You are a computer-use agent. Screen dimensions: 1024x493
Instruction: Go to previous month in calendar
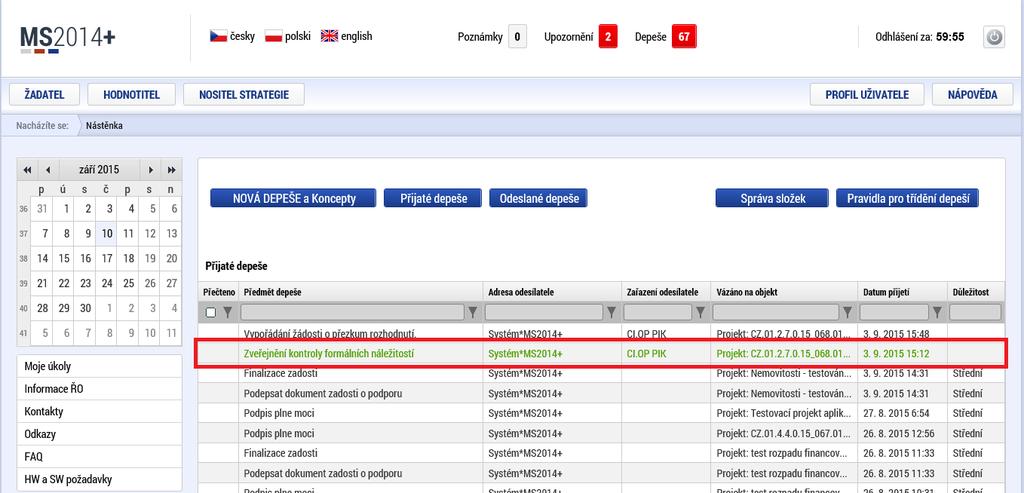(x=48, y=170)
